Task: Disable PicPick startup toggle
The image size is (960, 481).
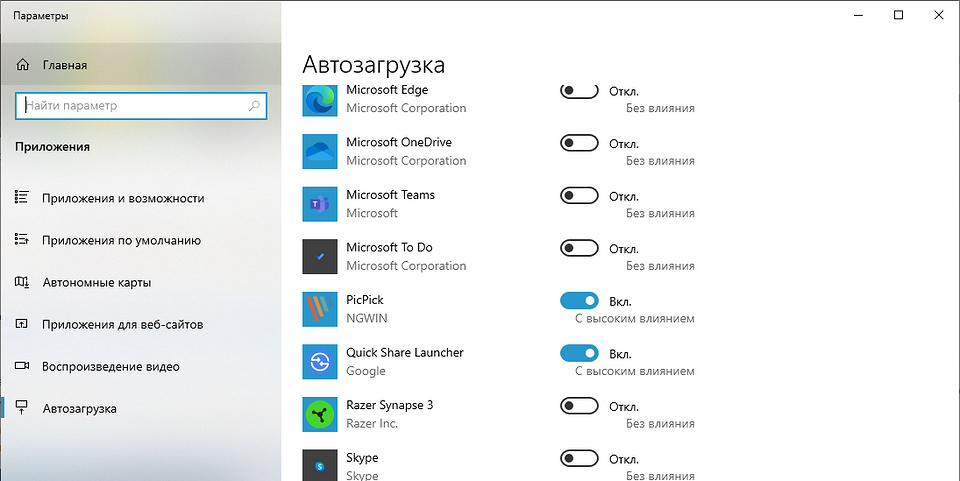Action: pos(579,300)
